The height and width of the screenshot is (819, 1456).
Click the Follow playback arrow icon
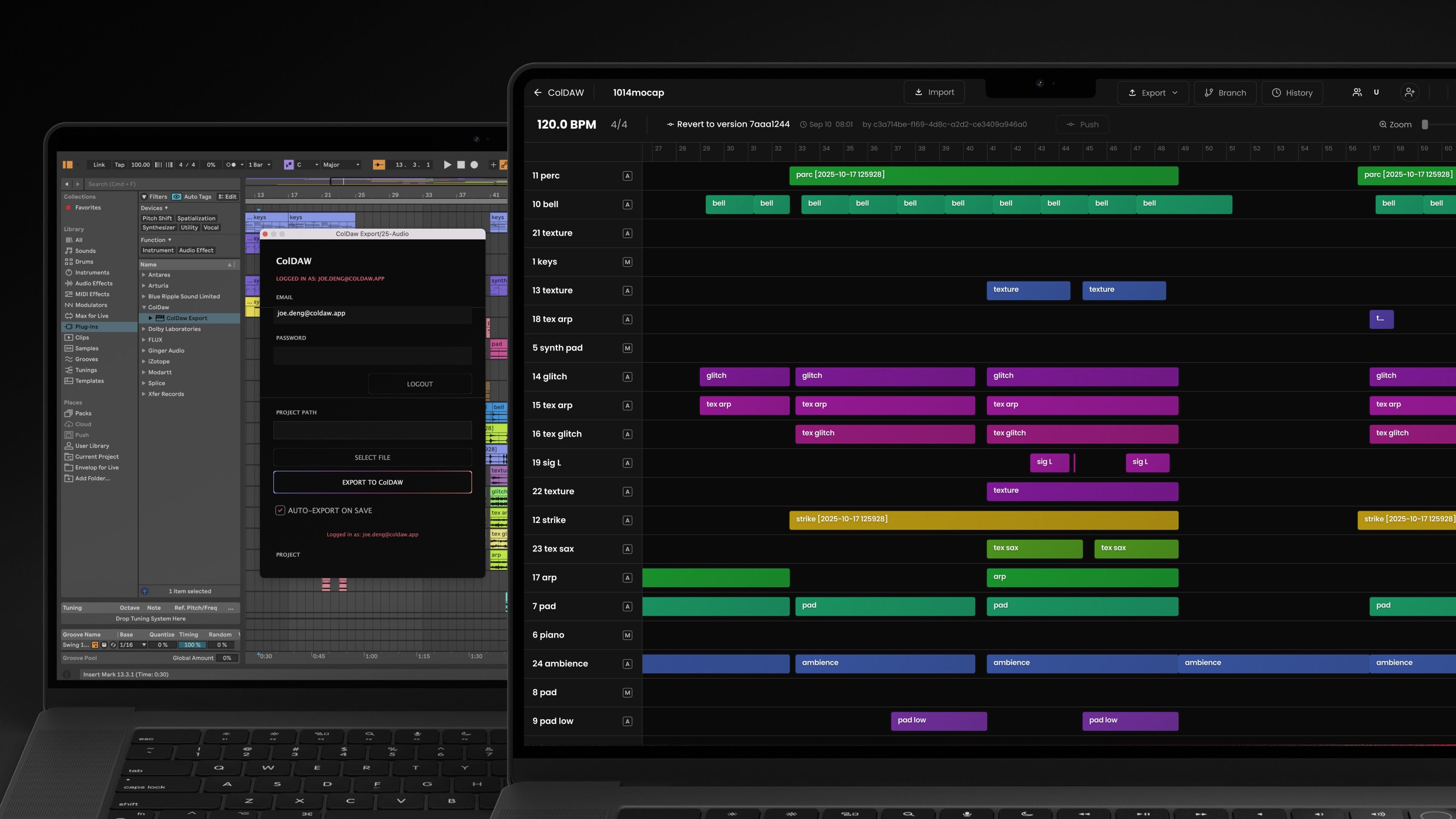(x=379, y=165)
